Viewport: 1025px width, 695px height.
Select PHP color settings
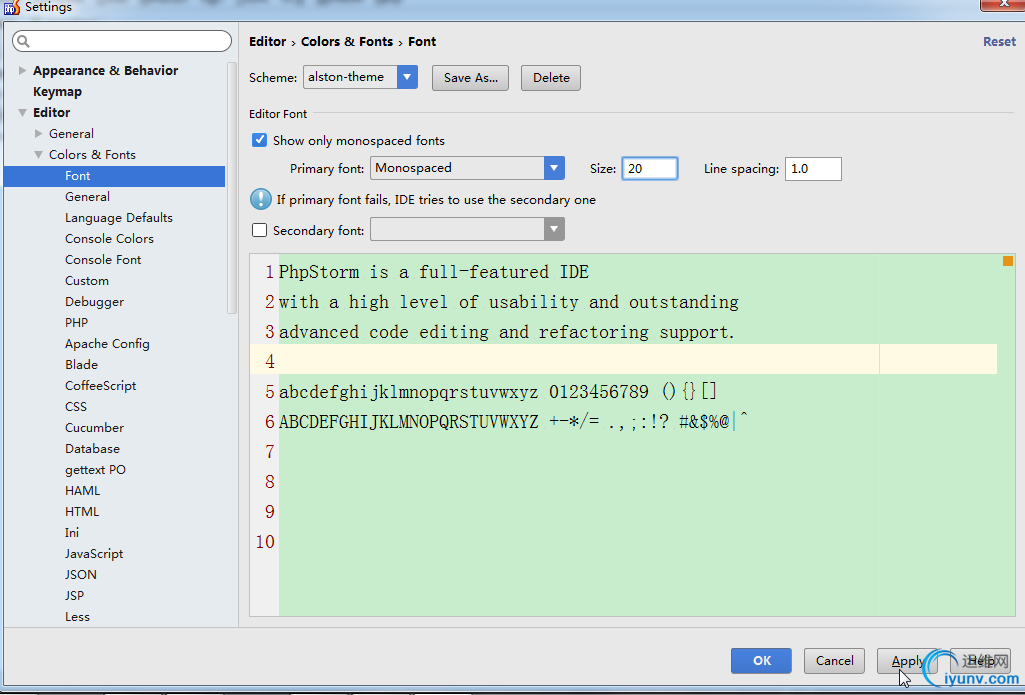click(76, 322)
